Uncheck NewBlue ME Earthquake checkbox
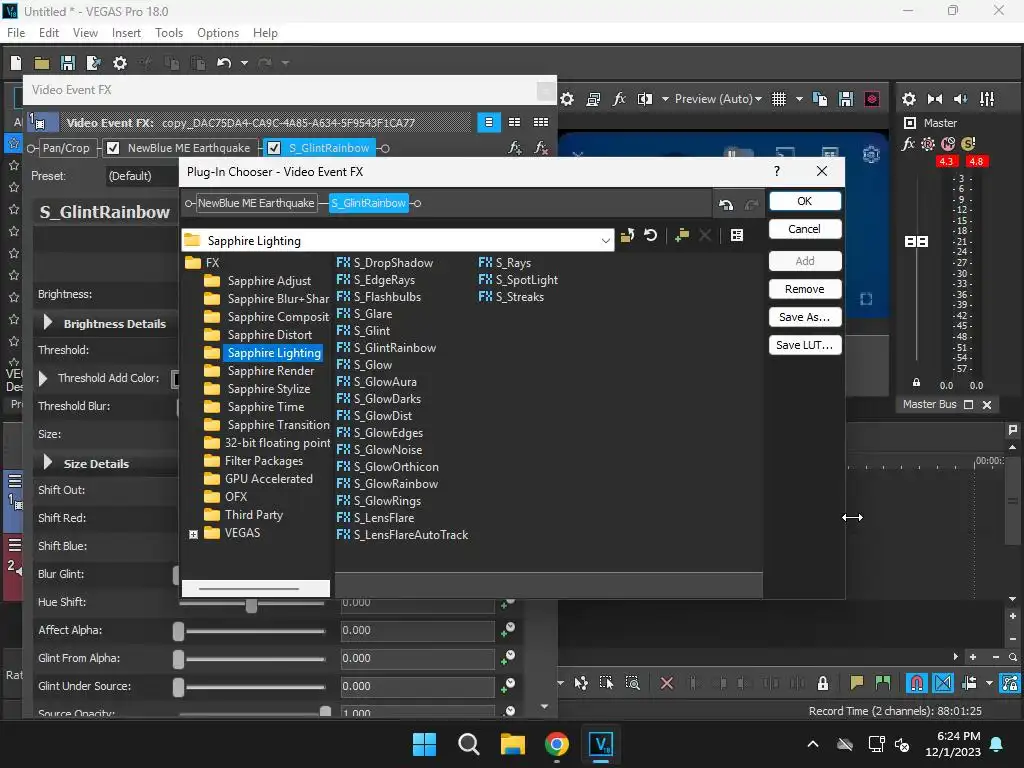Screen dimensions: 1024x768 coord(113,148)
